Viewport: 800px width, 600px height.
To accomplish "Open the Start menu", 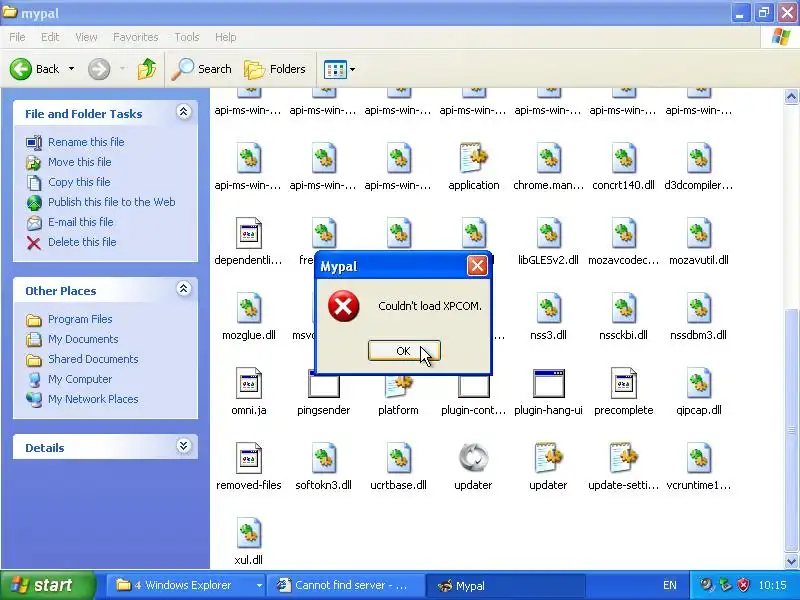I will [x=47, y=585].
